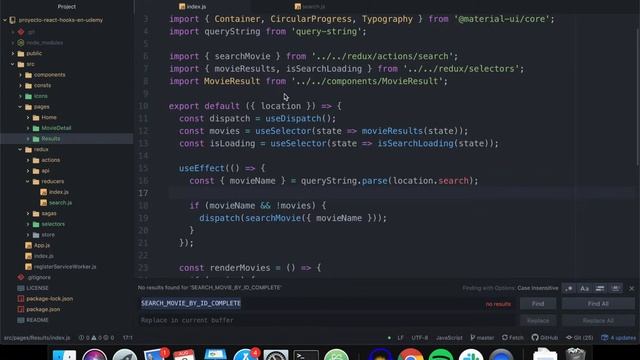Expand the consts folder
The image size is (640, 360).
coord(20,85)
